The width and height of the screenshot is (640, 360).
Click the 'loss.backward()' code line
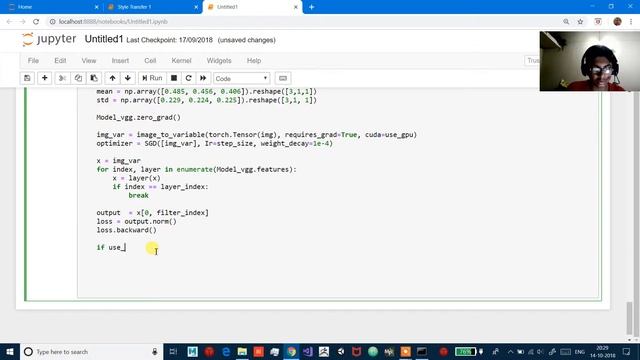coord(127,230)
